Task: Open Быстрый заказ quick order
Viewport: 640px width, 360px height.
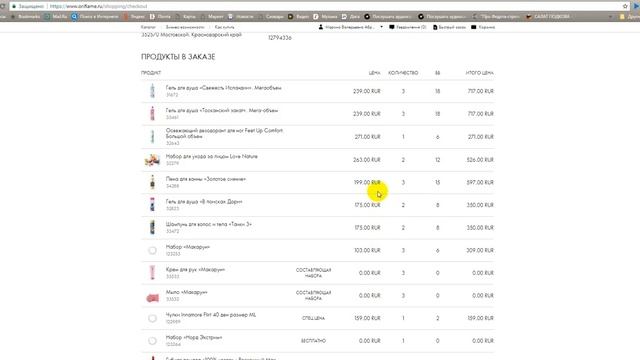Action: pos(449,27)
